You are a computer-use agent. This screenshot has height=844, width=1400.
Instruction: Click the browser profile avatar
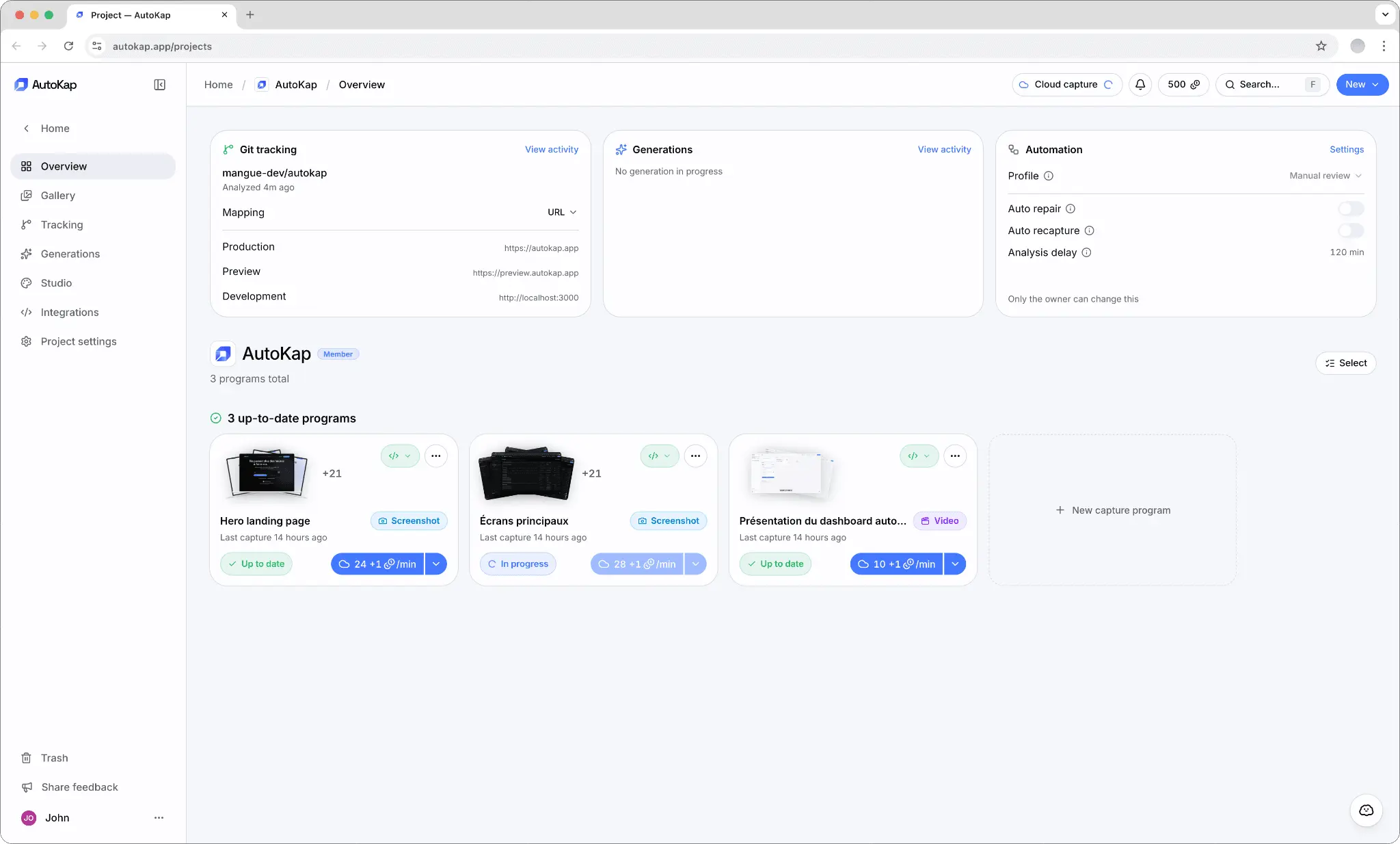1358,46
